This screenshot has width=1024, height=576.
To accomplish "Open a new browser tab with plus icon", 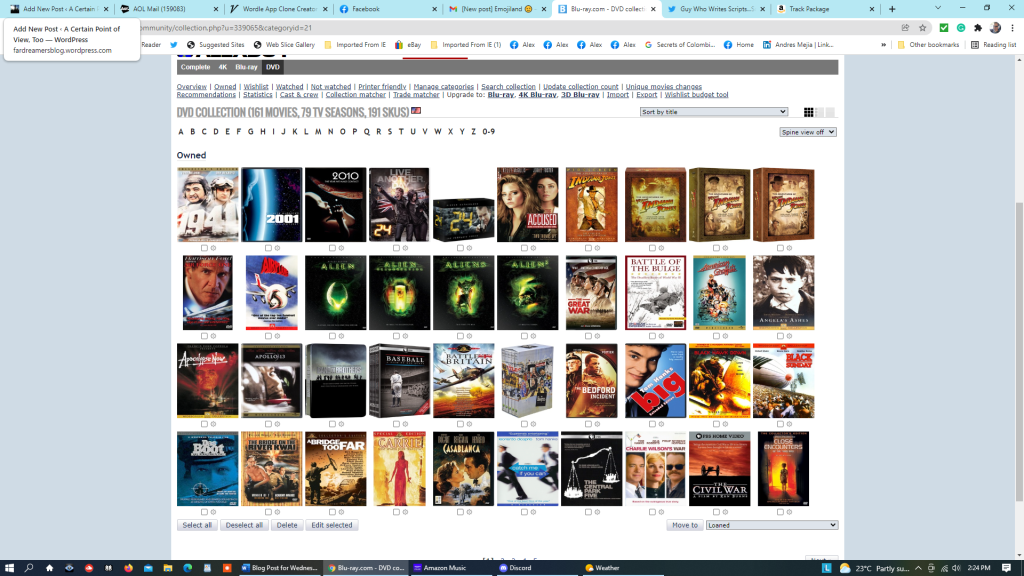I will pos(892,8).
